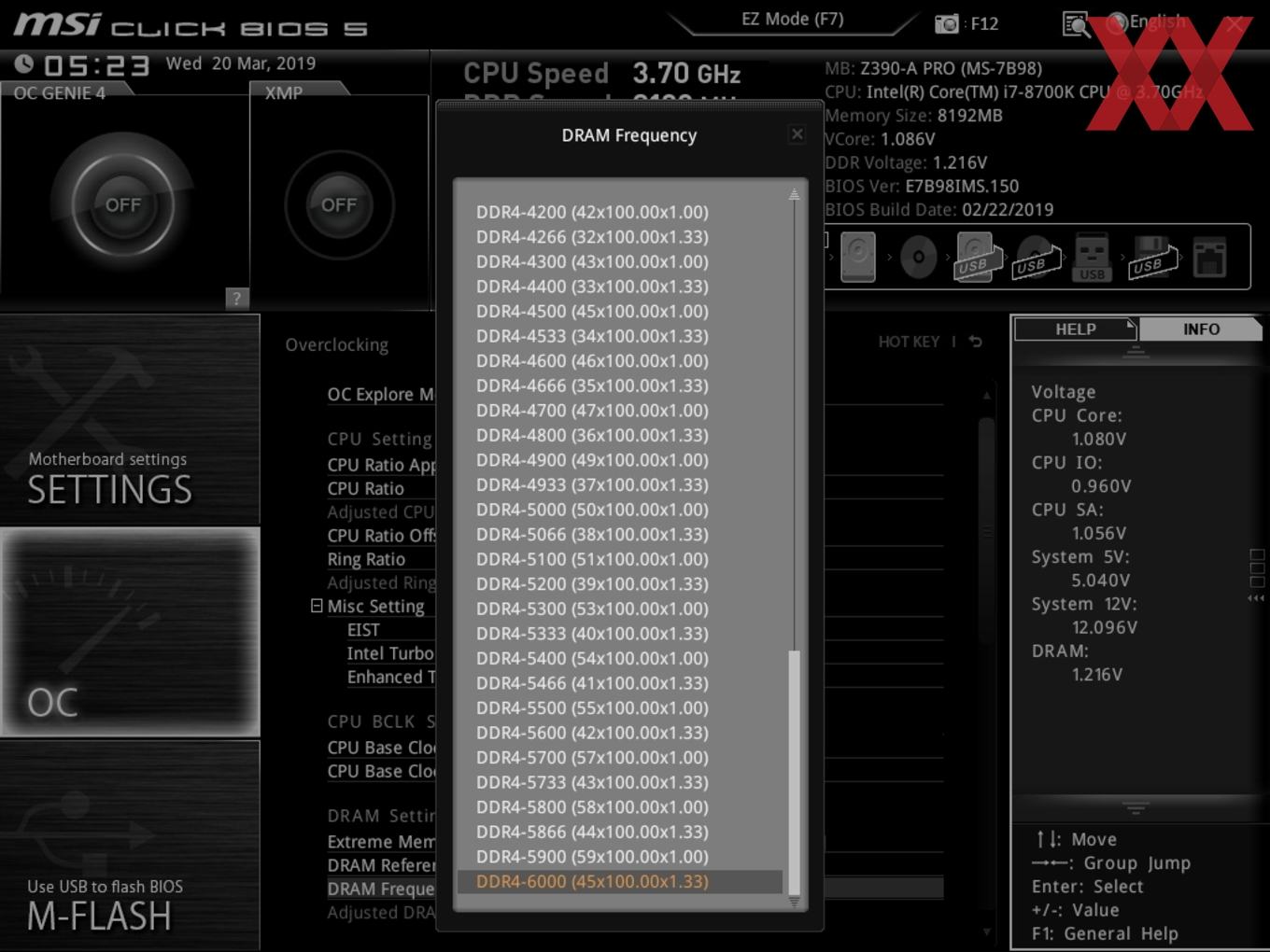The width and height of the screenshot is (1270, 952).
Task: Click the USB floppy boot device icon
Action: (x=1153, y=257)
